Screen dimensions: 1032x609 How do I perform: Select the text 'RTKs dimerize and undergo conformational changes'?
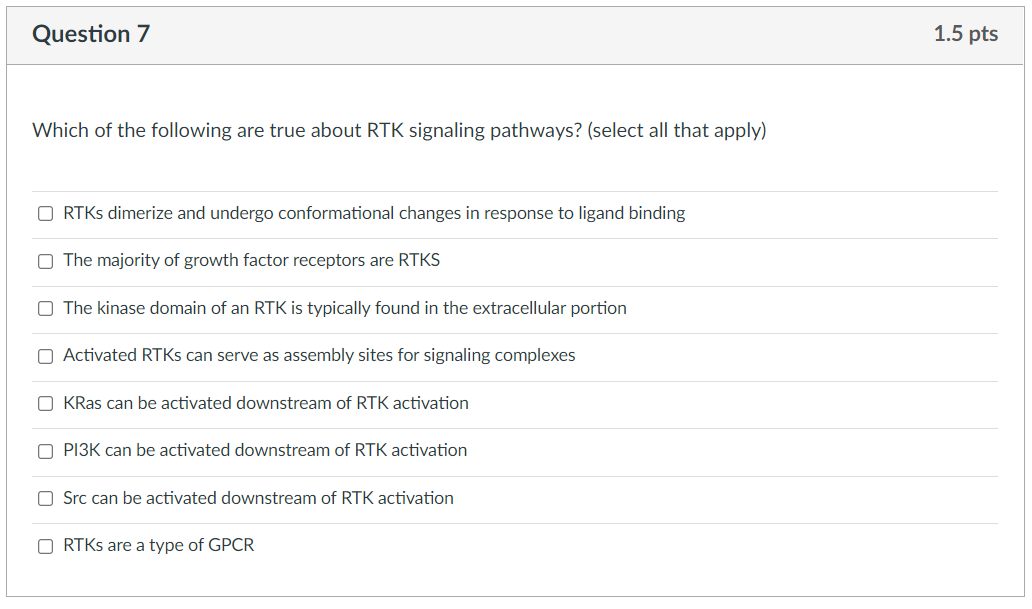tap(373, 213)
